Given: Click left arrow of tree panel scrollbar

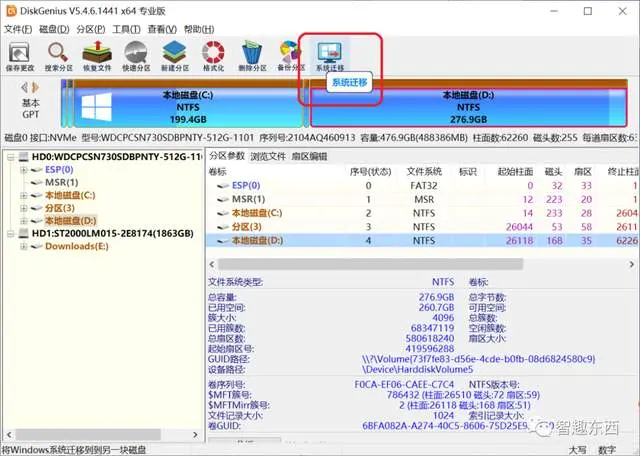Looking at the screenshot, I should [9, 434].
